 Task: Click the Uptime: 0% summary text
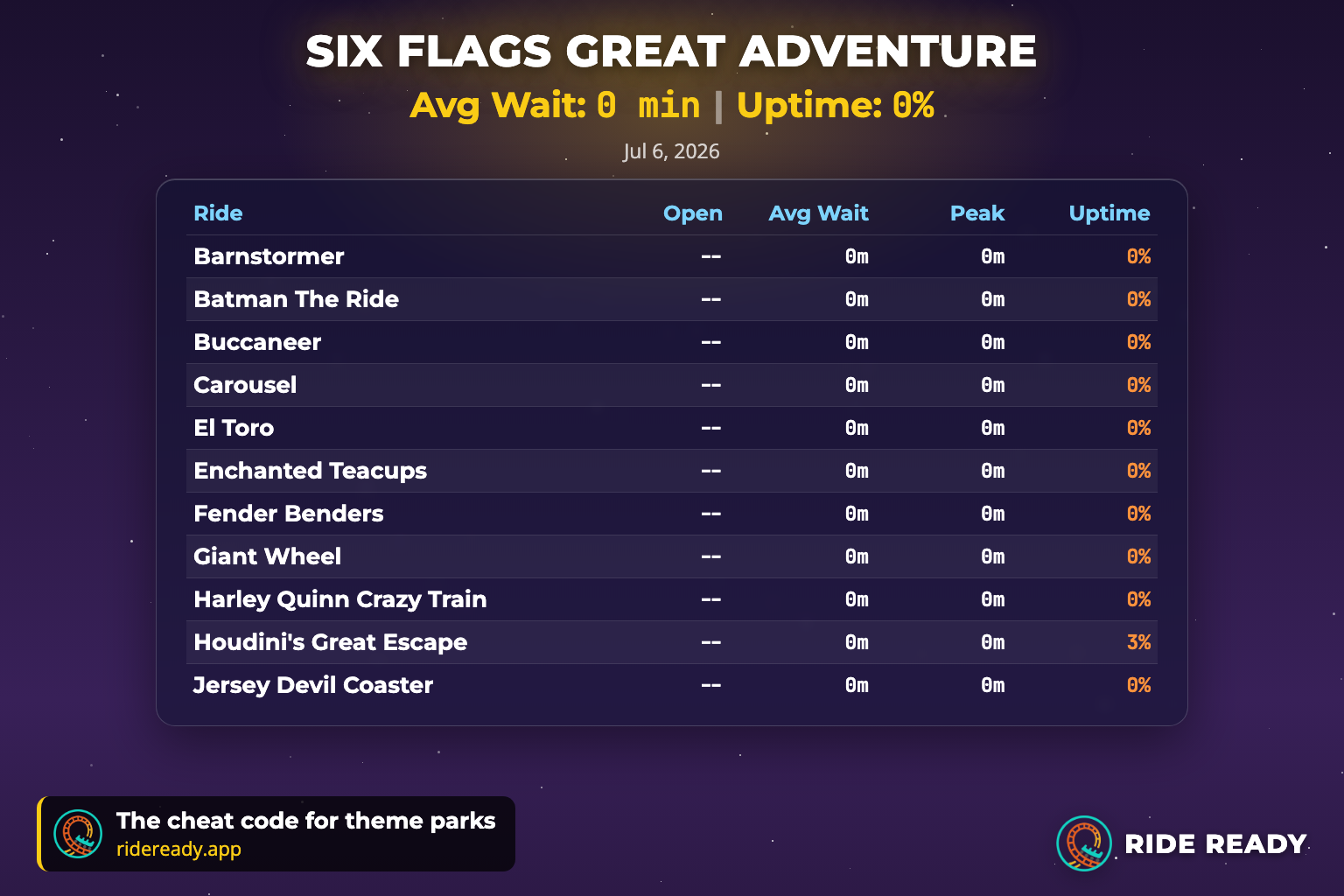click(x=836, y=105)
